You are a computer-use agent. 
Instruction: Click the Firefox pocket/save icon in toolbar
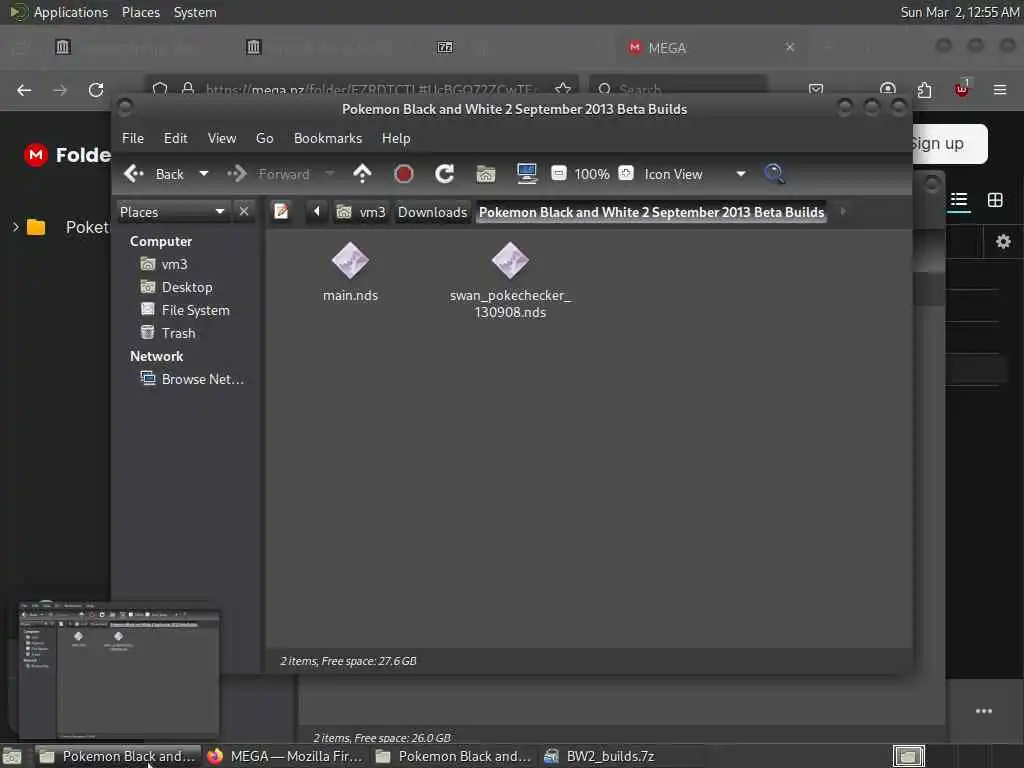point(816,89)
